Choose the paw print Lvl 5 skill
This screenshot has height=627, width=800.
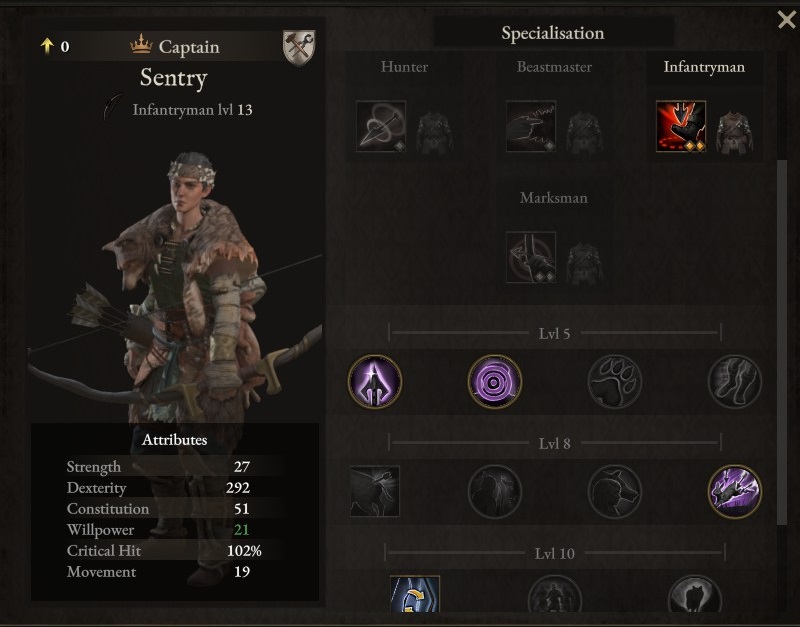click(x=615, y=382)
